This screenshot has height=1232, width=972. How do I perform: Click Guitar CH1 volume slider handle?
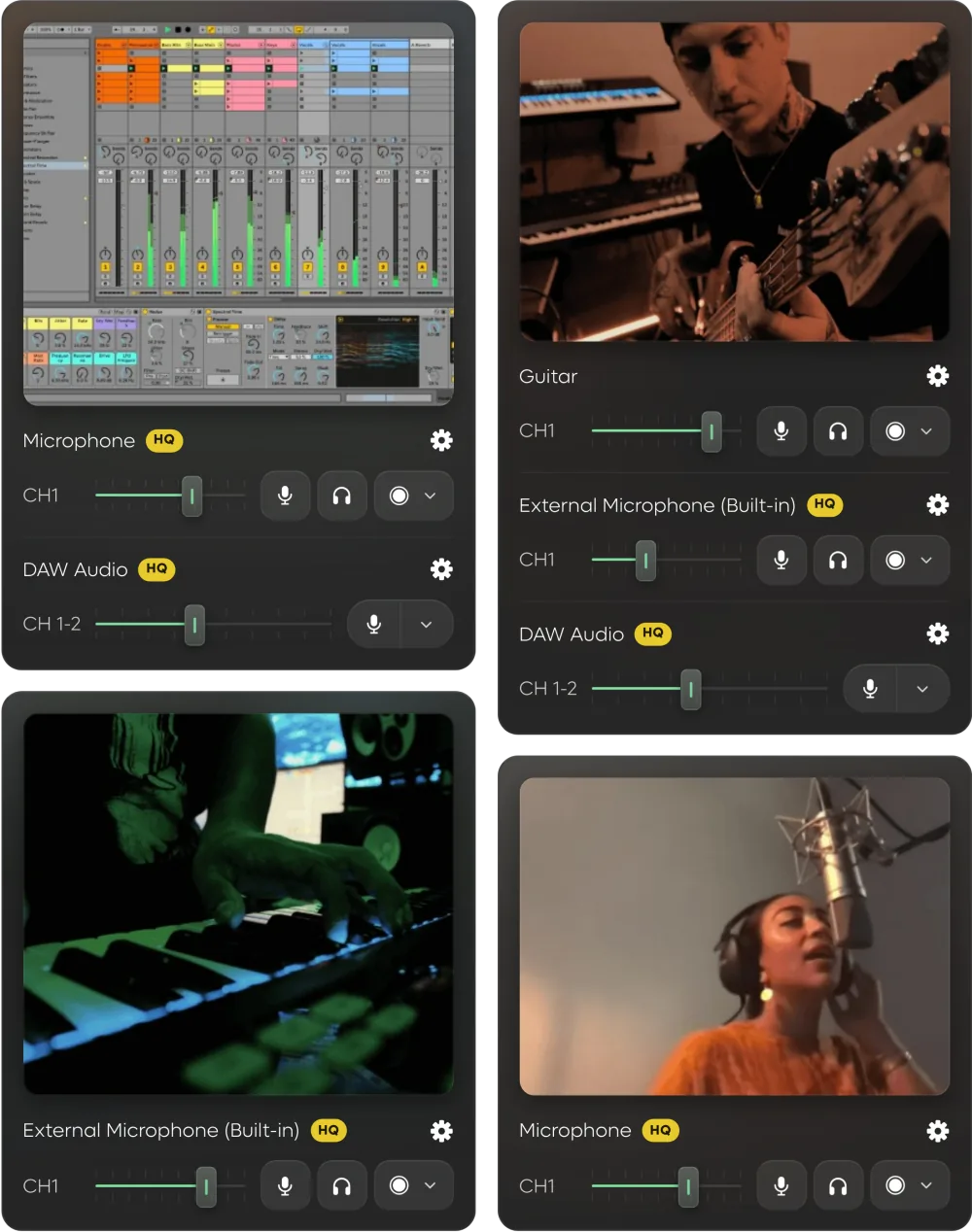712,430
